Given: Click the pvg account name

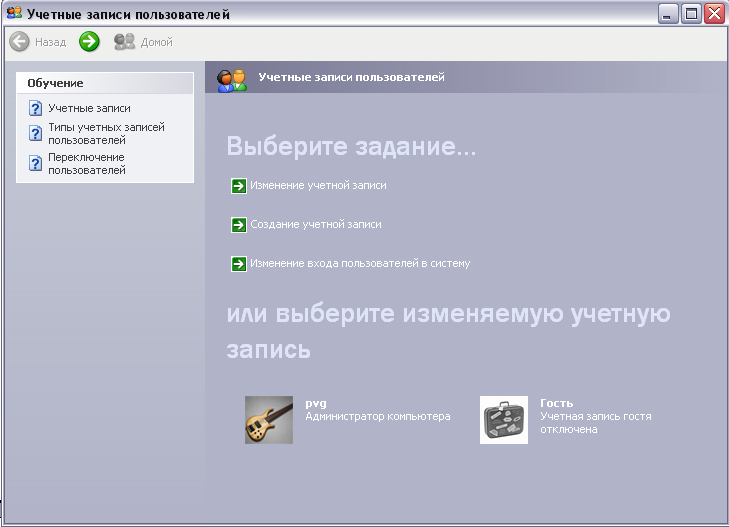Looking at the screenshot, I should tap(316, 403).
